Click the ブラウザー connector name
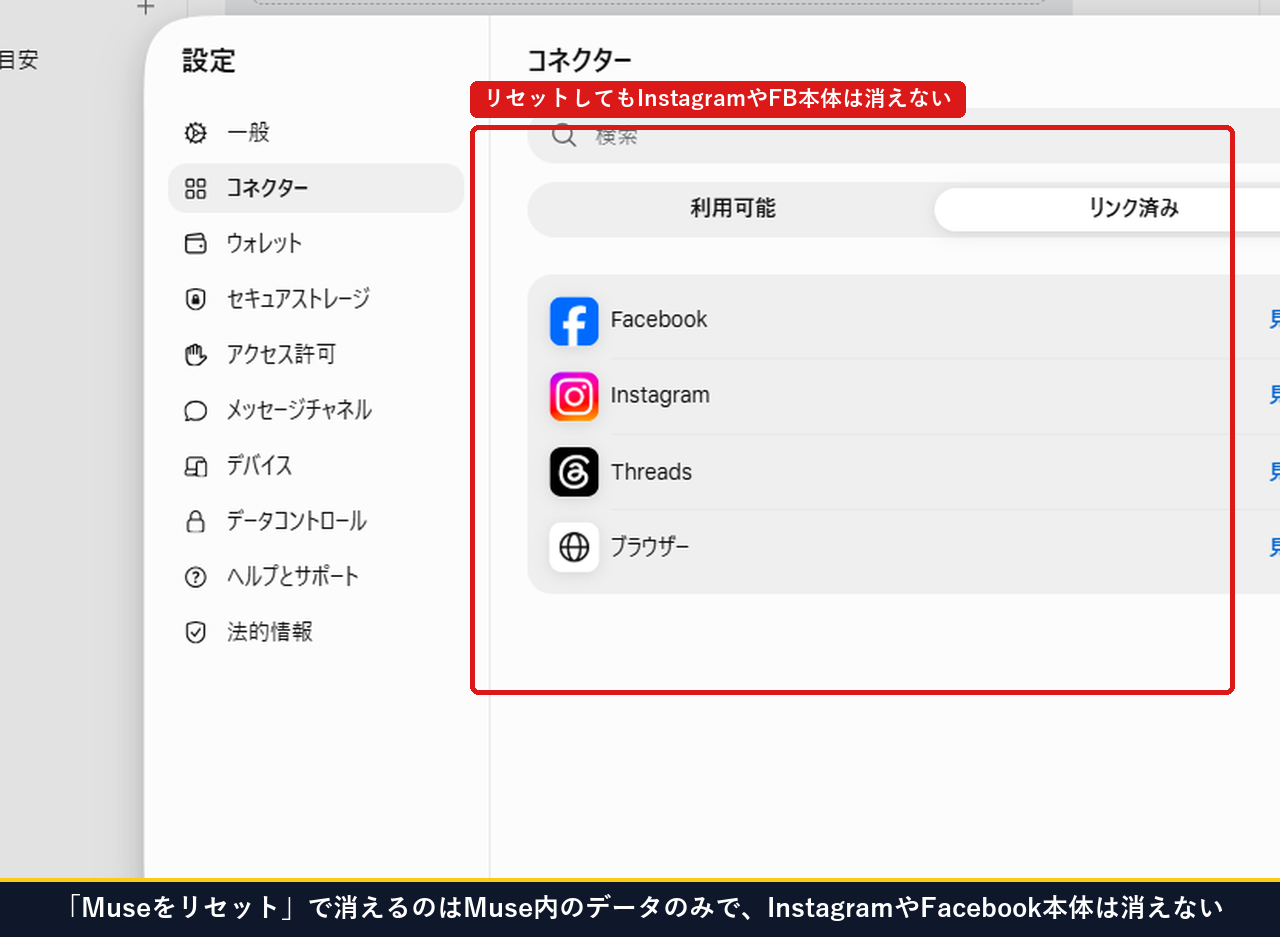Viewport: 1280px width, 937px height. click(650, 547)
